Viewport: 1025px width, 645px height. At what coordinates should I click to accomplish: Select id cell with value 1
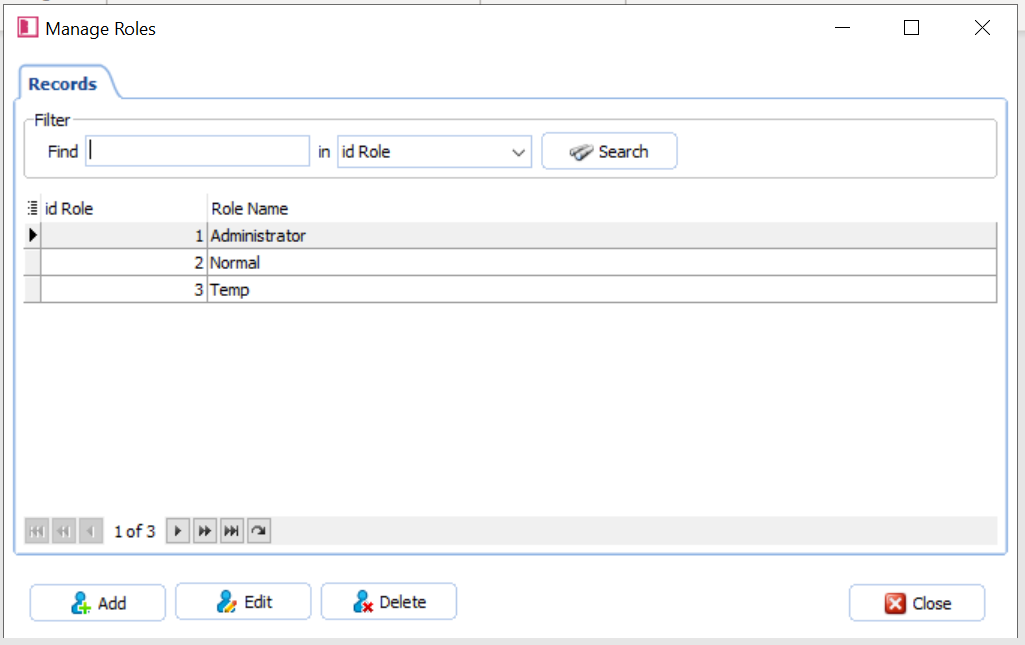click(x=124, y=235)
